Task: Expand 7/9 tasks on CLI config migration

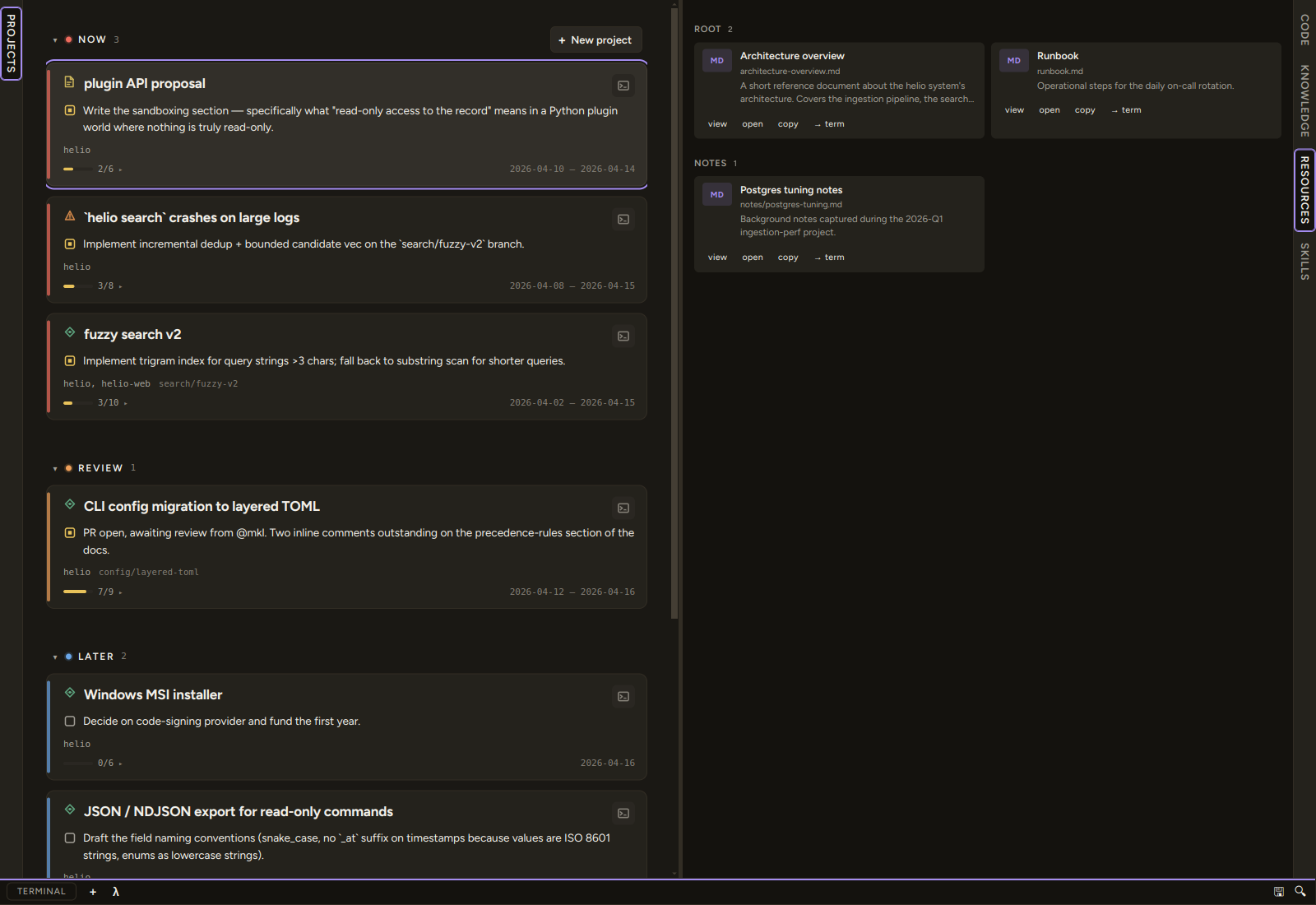Action: (x=109, y=592)
